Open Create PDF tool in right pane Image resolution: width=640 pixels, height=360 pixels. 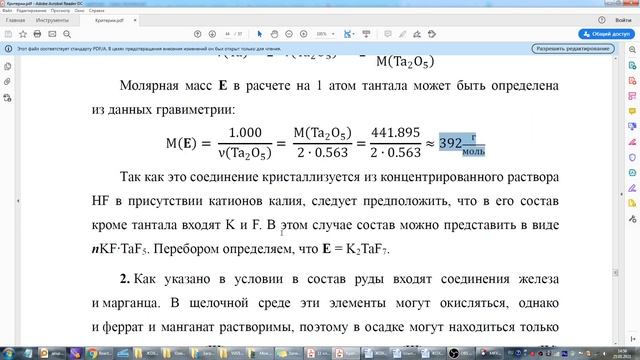[632, 81]
